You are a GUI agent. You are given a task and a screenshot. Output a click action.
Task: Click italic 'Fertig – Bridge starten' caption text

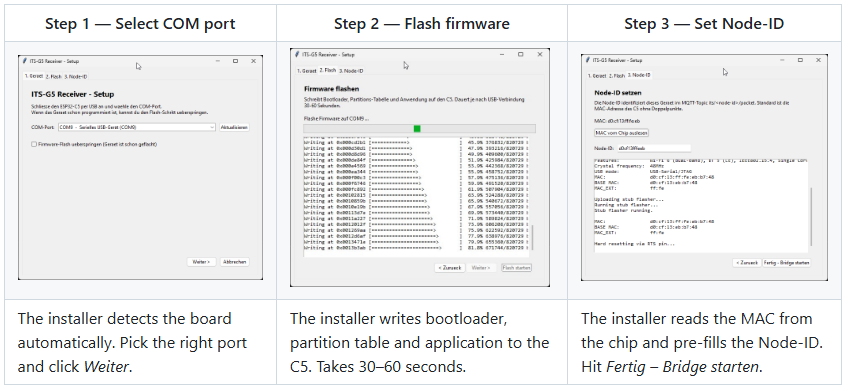682,367
